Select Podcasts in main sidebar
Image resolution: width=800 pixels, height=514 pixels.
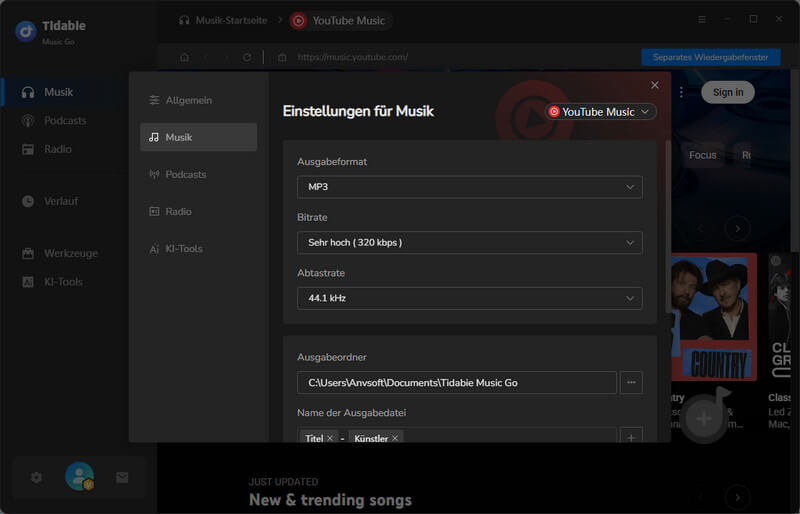click(54, 120)
